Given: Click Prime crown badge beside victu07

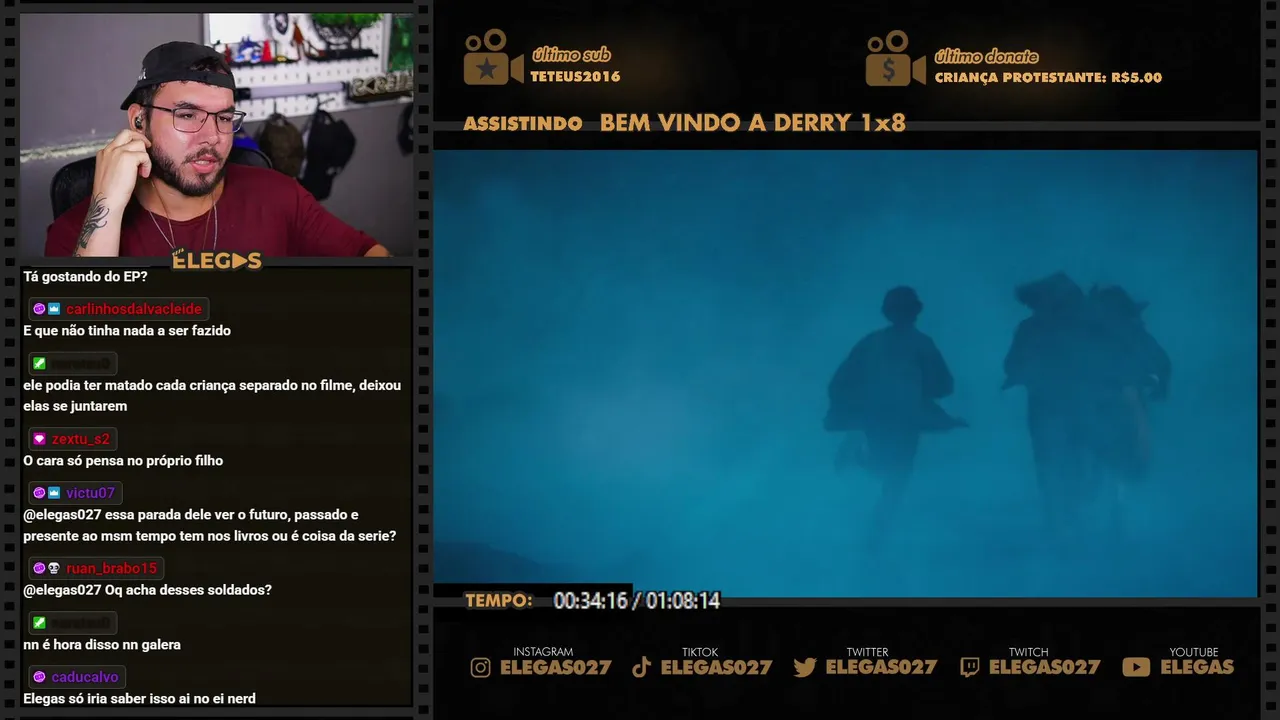Looking at the screenshot, I should tap(54, 493).
